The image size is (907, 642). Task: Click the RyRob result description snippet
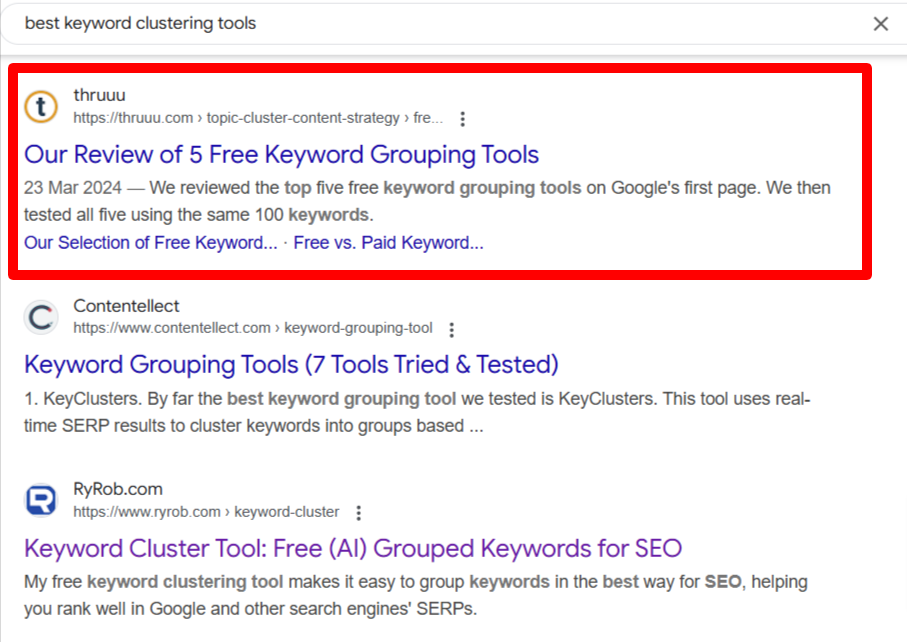(x=415, y=595)
